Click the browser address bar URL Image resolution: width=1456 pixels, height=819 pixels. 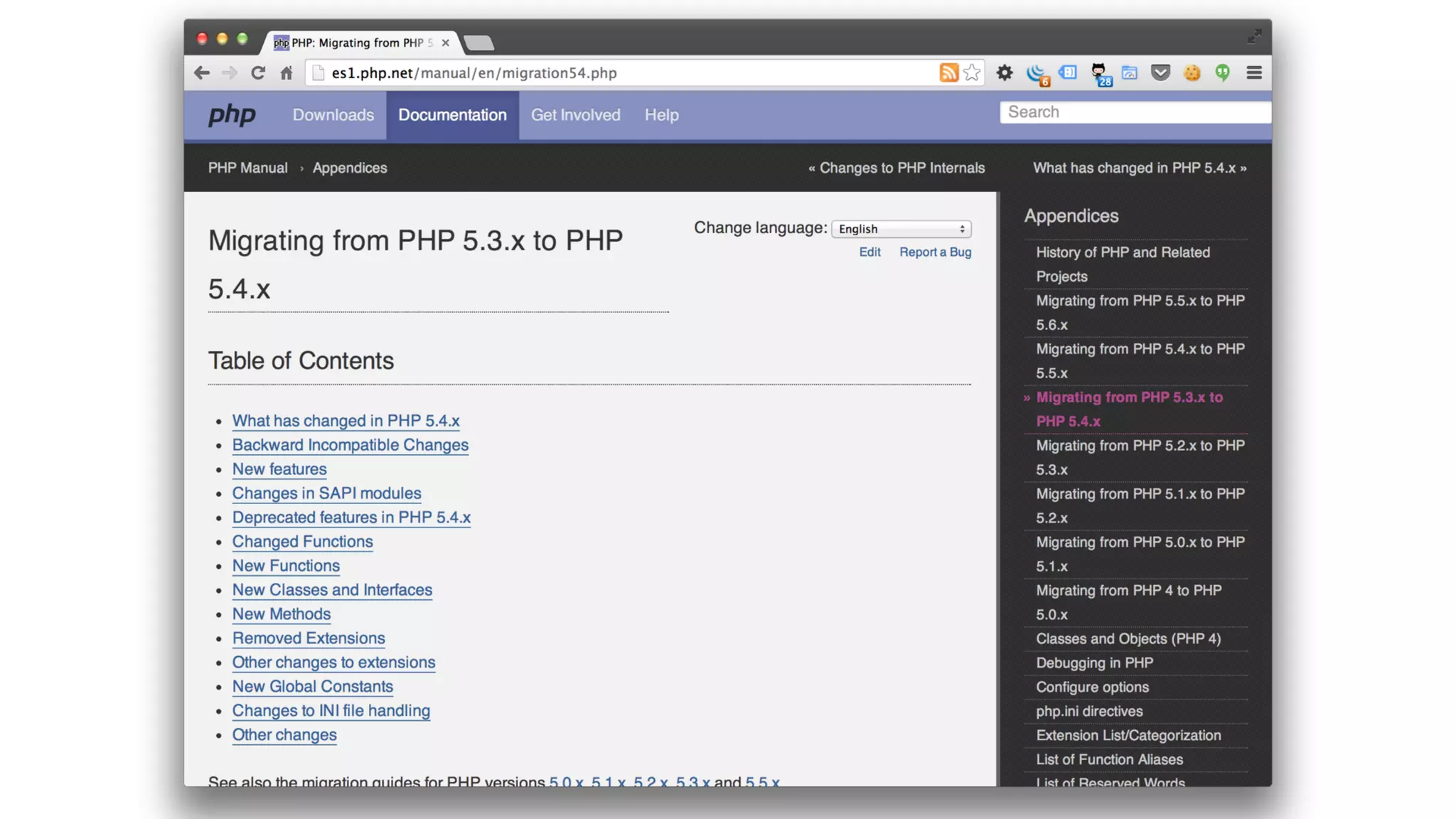(474, 73)
